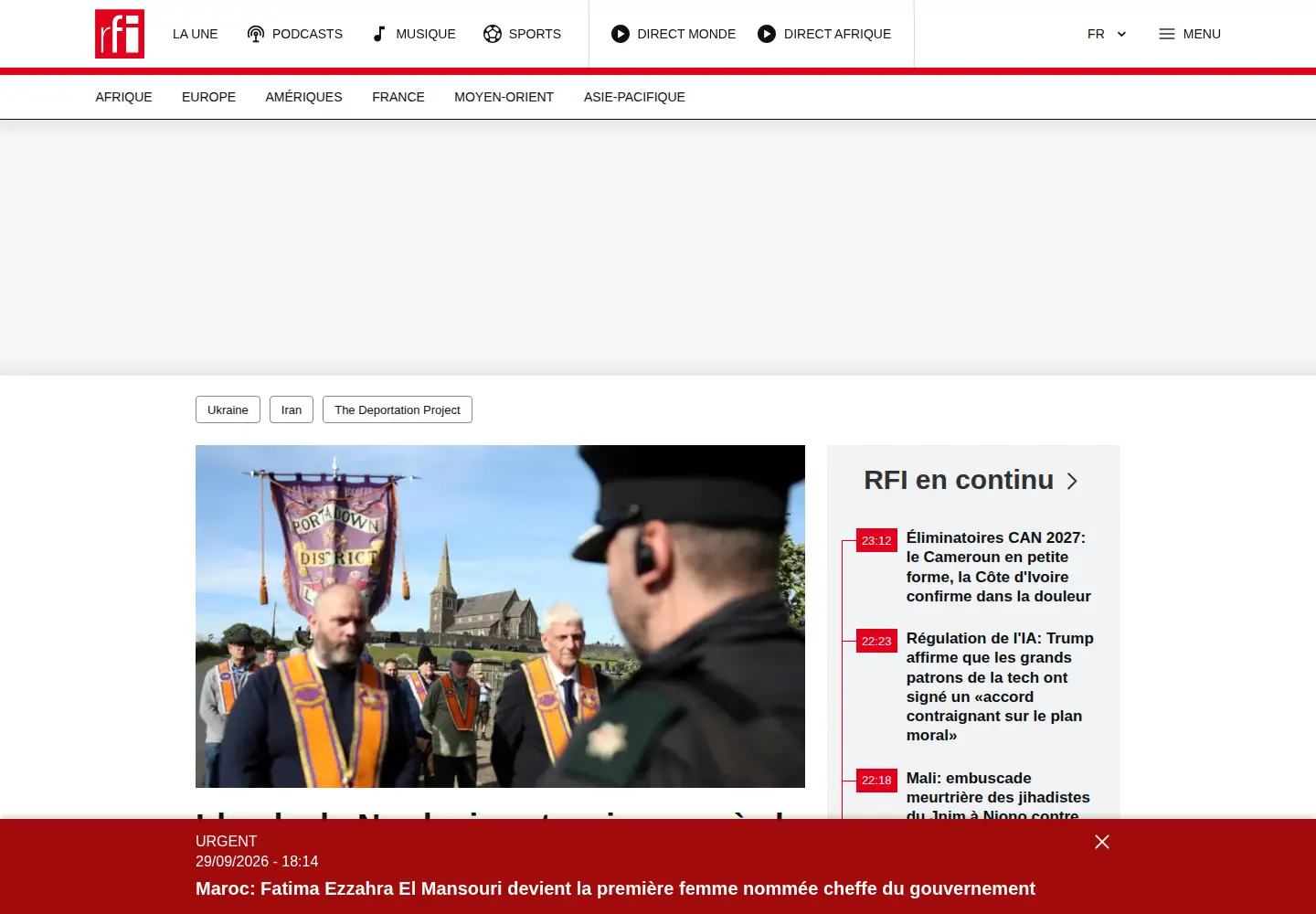This screenshot has height=914, width=1316.
Task: Click the 23:12 timestamp marker
Action: pyautogui.click(x=876, y=540)
